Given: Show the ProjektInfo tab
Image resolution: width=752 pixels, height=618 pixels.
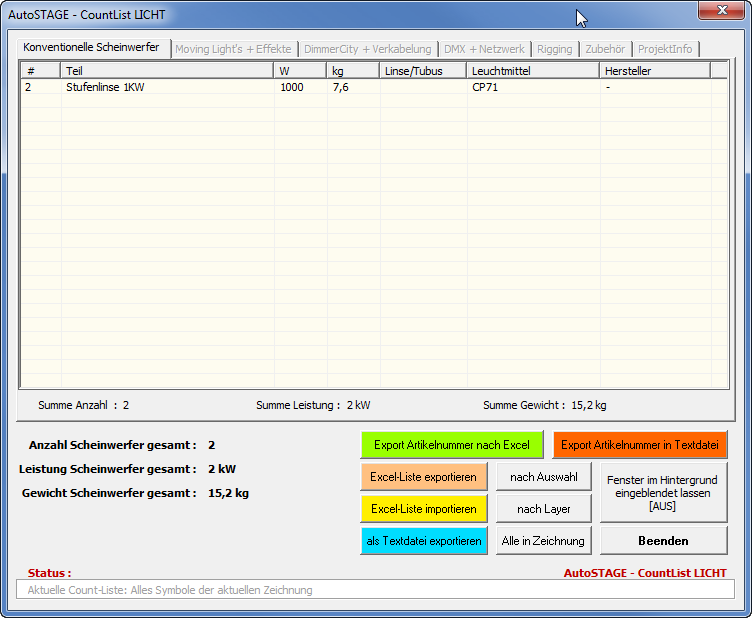Looking at the screenshot, I should 665,49.
